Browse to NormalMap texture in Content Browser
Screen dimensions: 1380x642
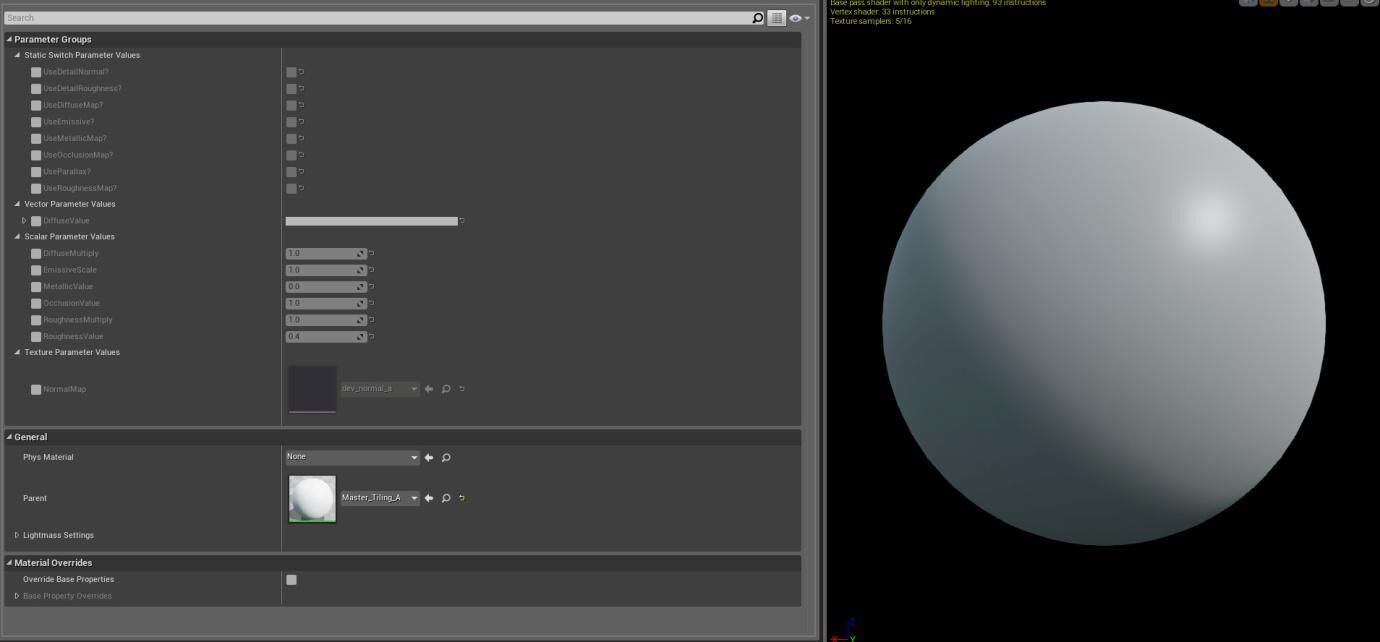(x=446, y=389)
